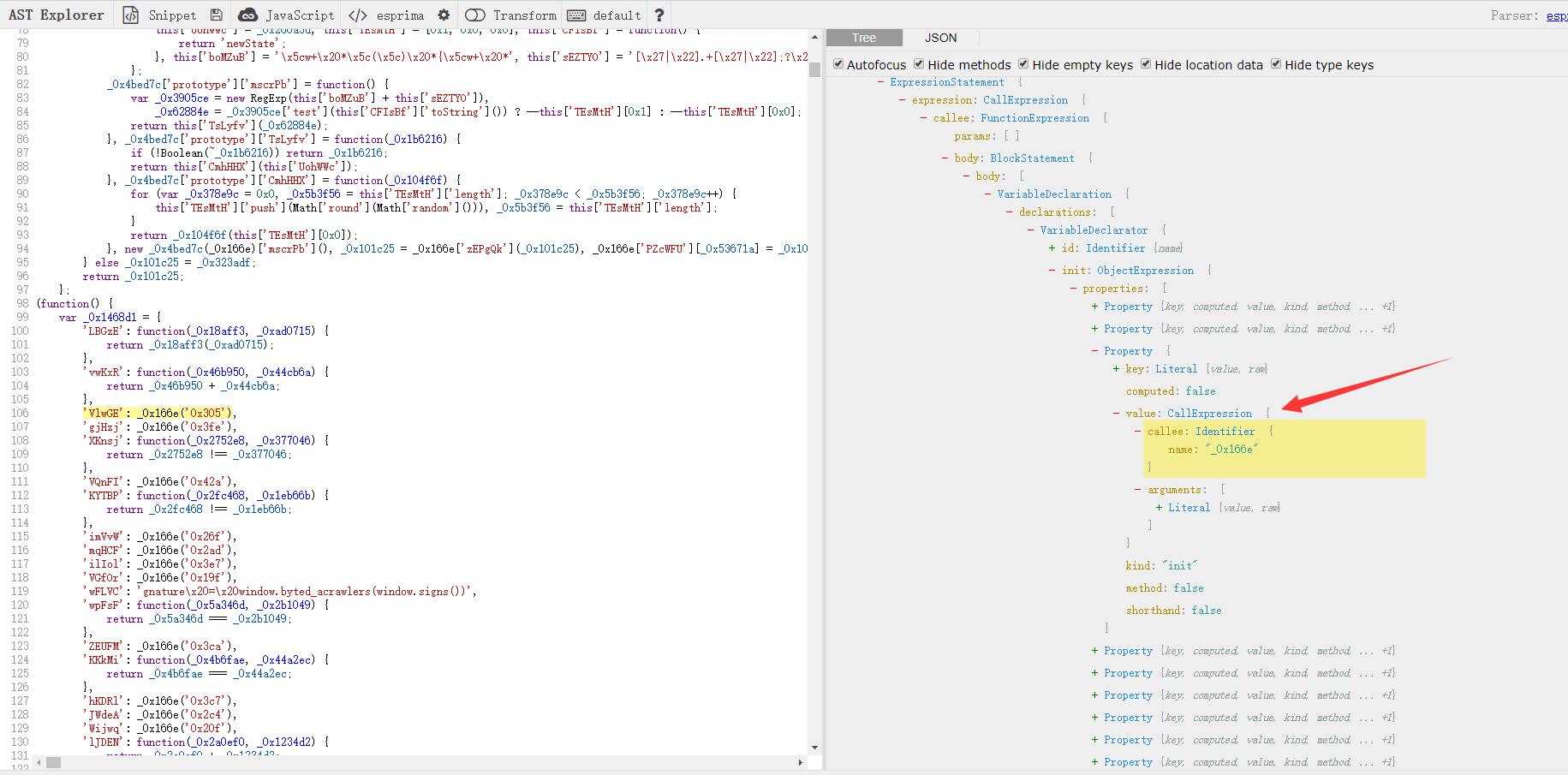The height and width of the screenshot is (775, 1568).
Task: Click 'LBGzE' function definition line
Action: (206, 331)
